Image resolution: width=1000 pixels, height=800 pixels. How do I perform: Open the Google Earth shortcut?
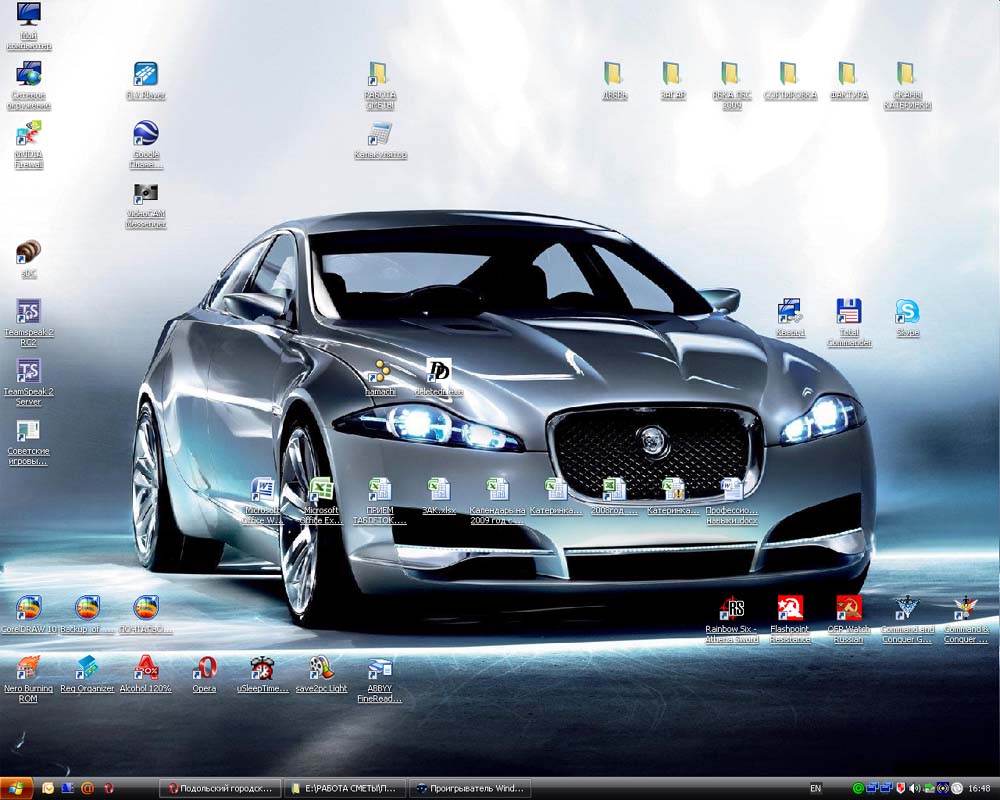click(146, 134)
